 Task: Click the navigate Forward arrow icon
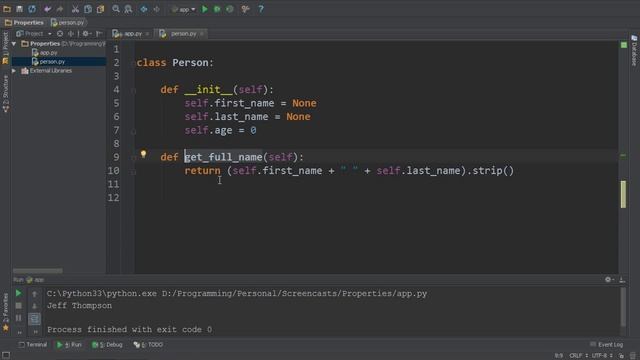tap(156, 9)
